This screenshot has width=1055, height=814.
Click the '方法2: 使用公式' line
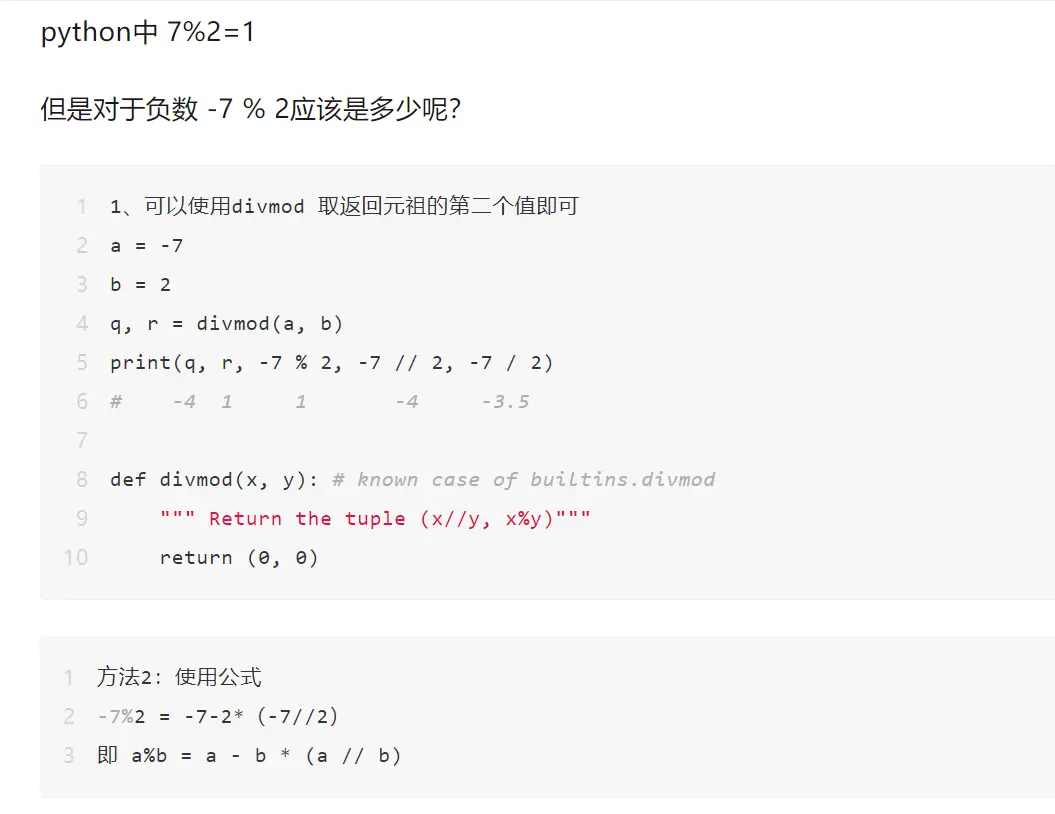[179, 678]
